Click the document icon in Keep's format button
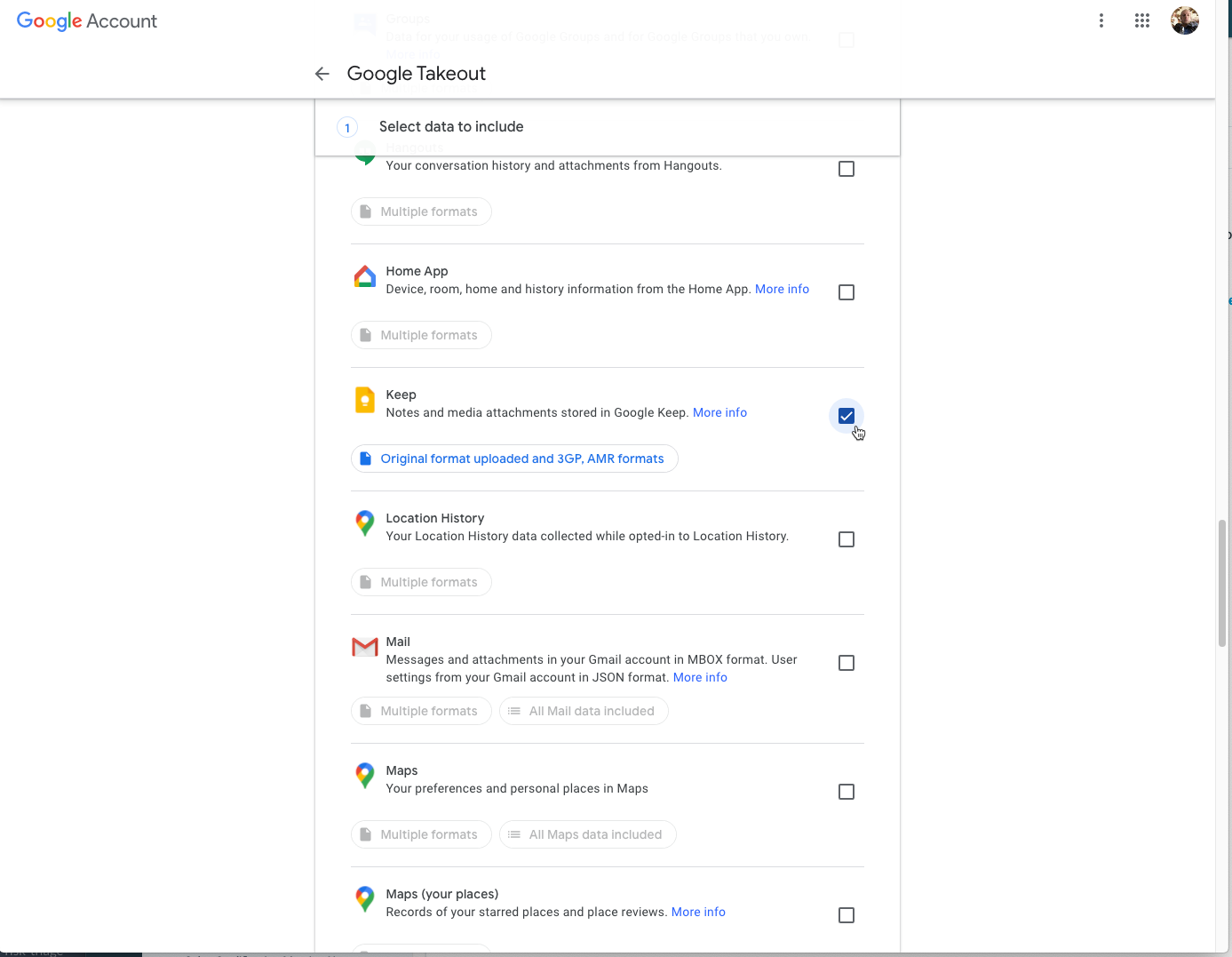This screenshot has width=1232, height=957. [365, 459]
